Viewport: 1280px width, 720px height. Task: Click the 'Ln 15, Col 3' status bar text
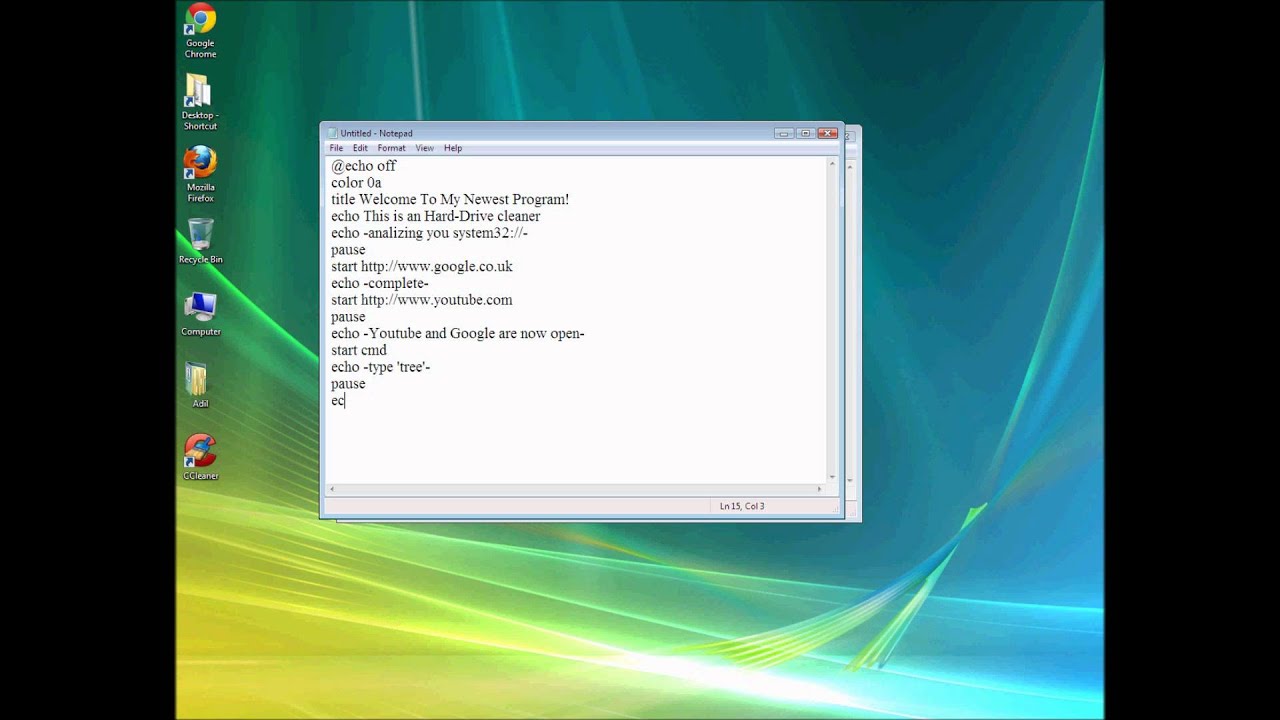point(742,506)
